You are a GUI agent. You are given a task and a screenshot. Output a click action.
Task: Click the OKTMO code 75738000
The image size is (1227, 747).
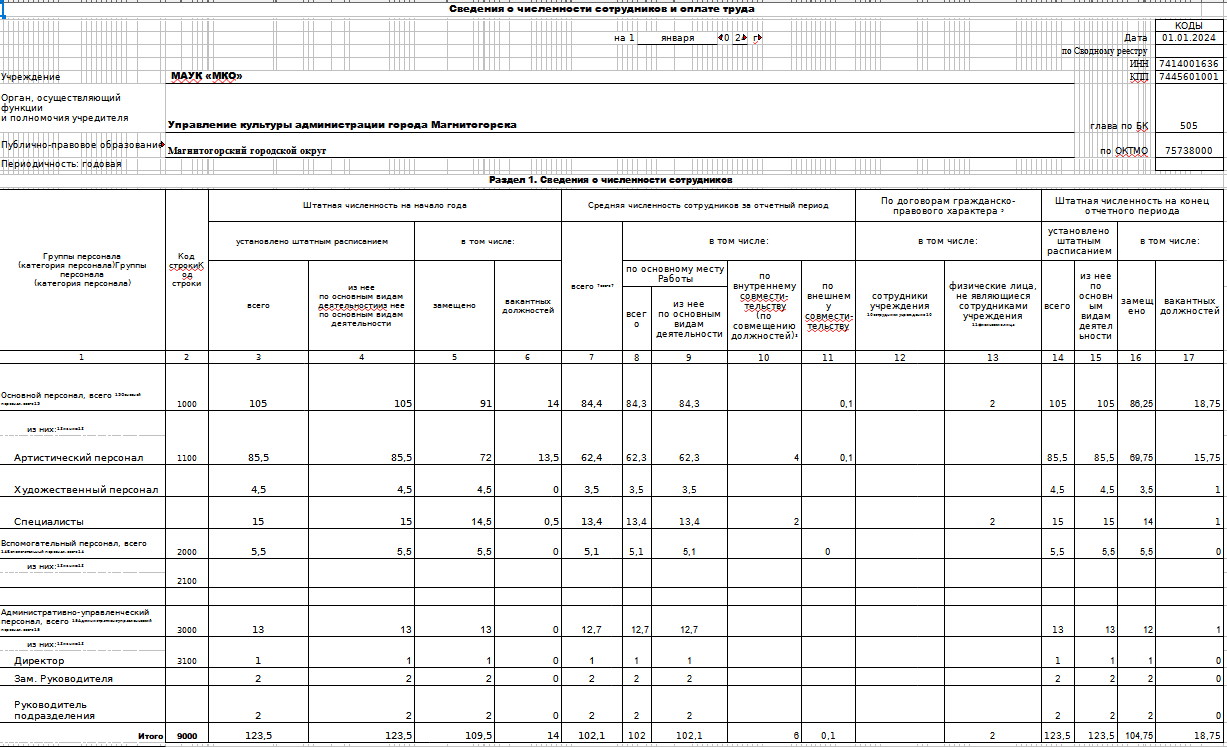click(1189, 151)
